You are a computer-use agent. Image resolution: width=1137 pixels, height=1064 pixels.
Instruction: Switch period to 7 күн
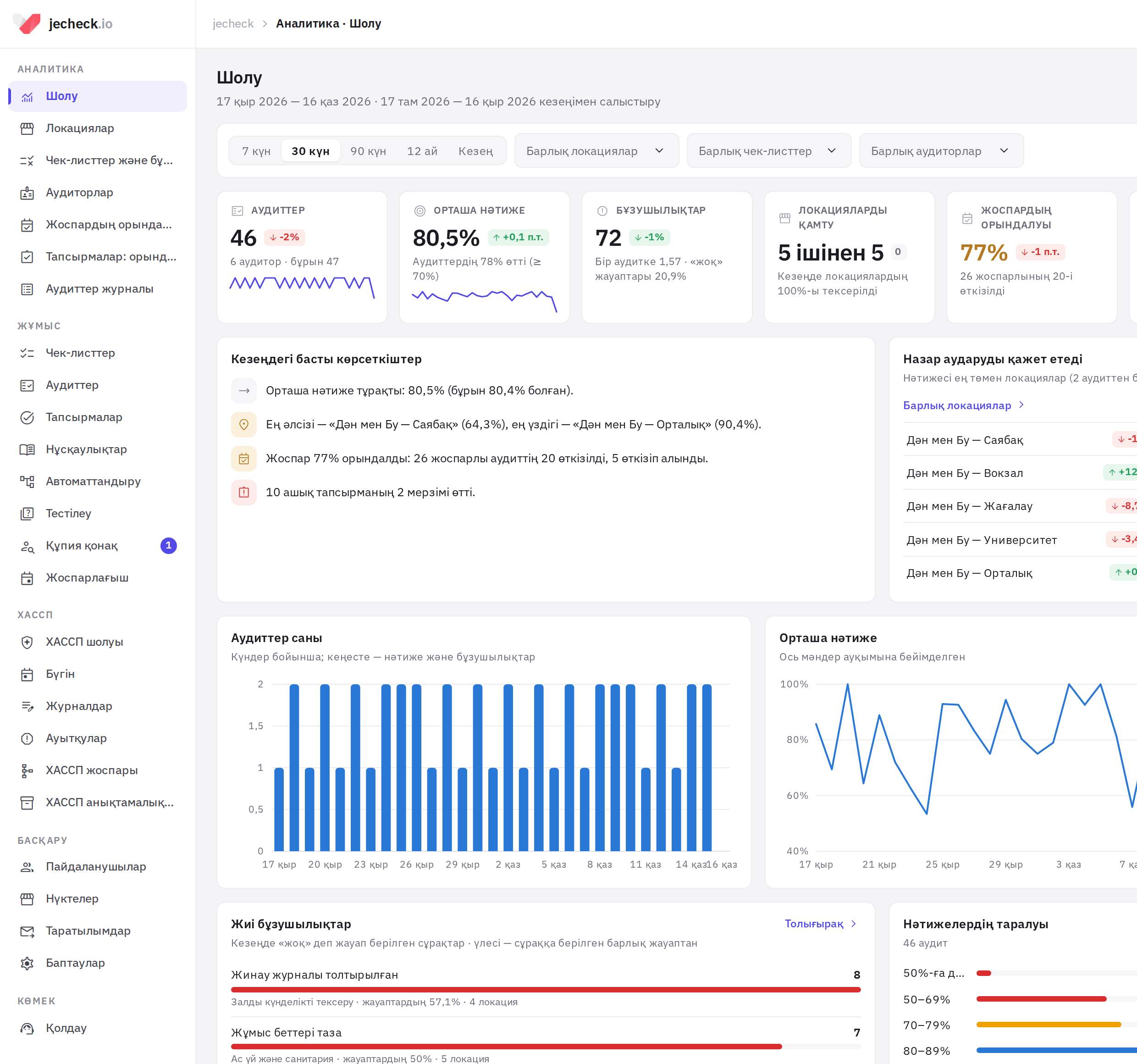256,151
